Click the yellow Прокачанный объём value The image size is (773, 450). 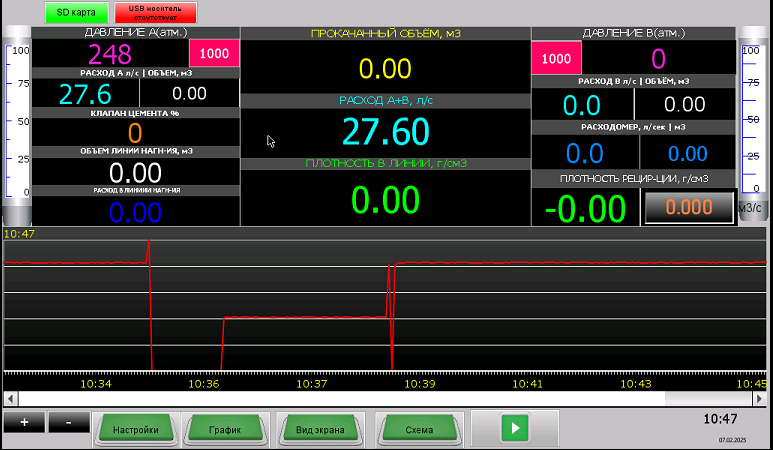pos(385,69)
